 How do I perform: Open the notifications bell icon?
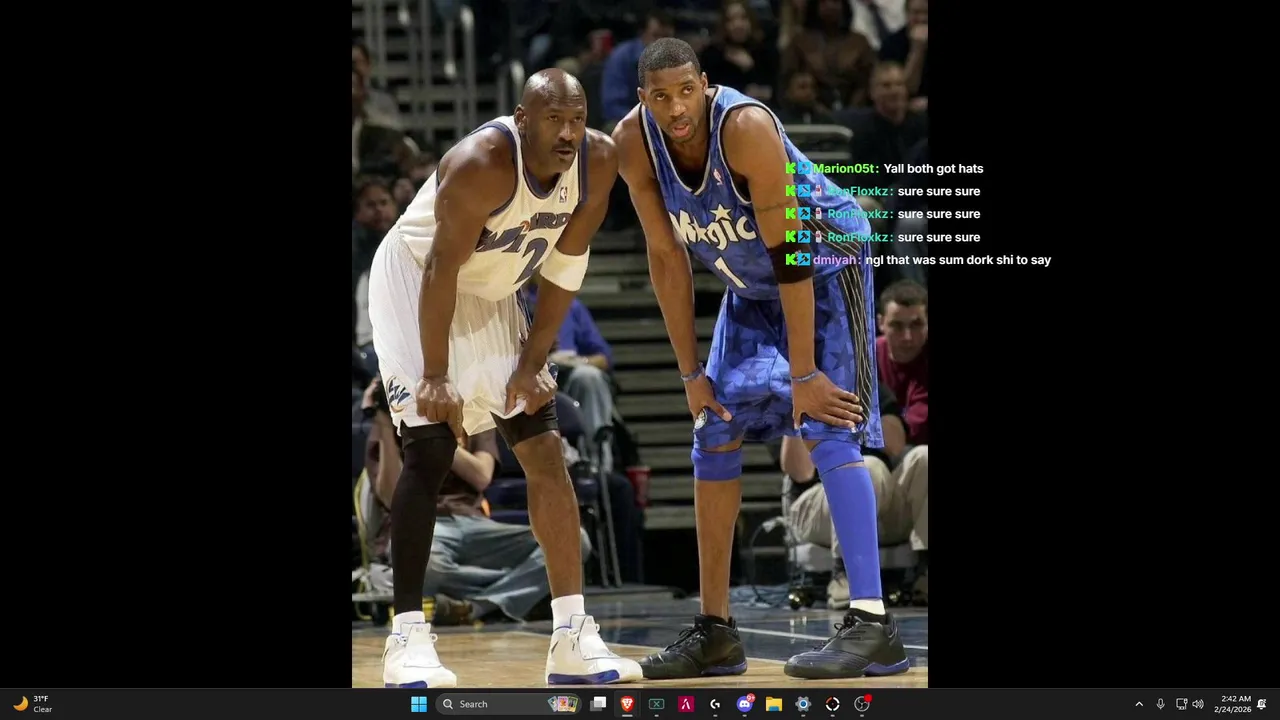1262,704
